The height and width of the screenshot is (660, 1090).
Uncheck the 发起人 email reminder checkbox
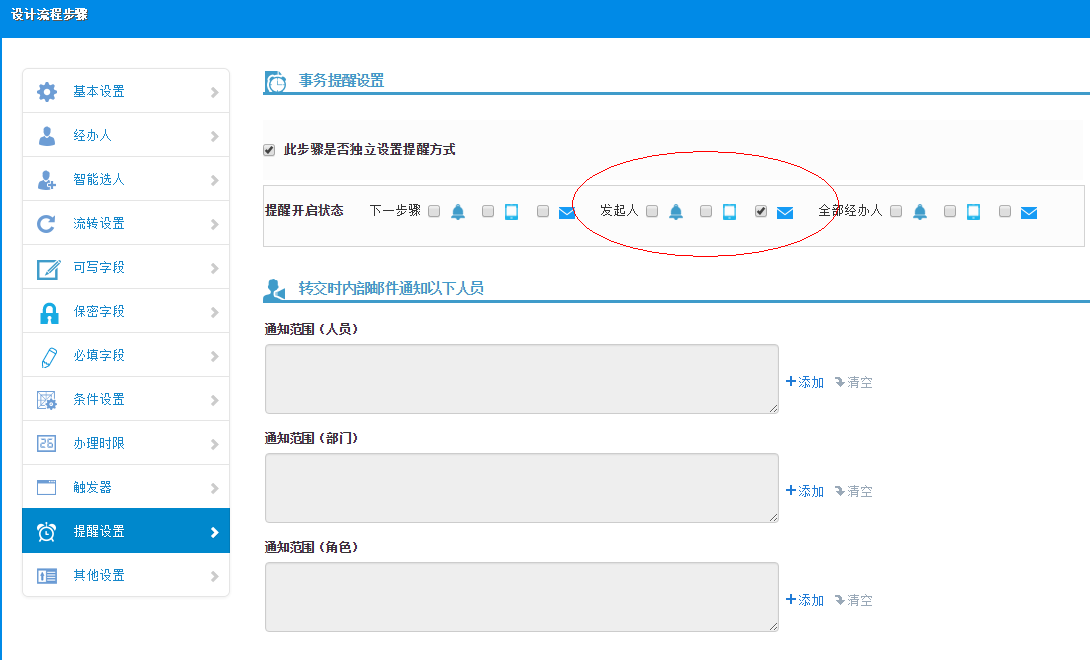point(761,211)
